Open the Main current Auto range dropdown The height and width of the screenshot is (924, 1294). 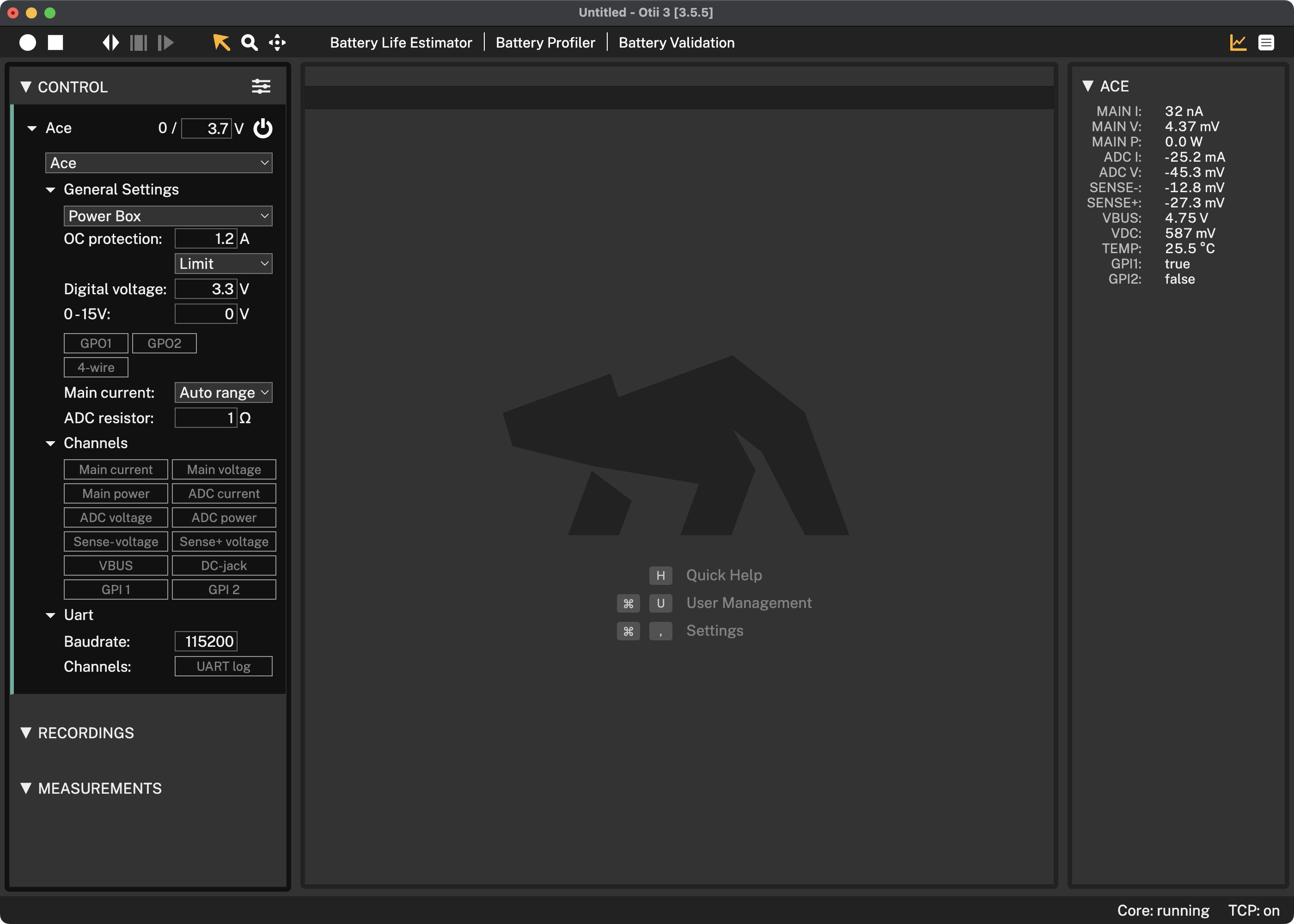point(223,393)
